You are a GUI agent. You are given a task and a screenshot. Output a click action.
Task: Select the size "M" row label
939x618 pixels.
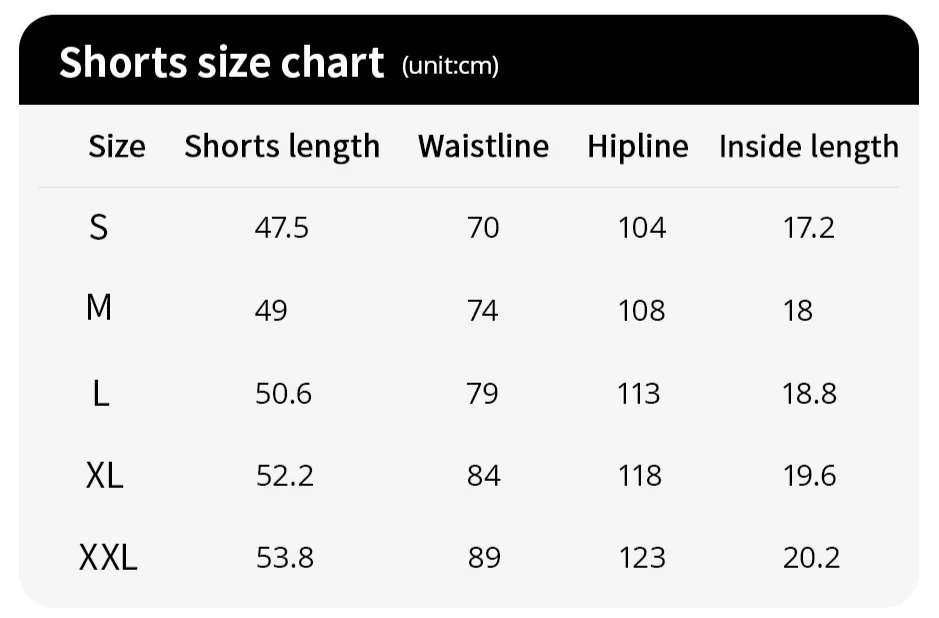tap(98, 309)
